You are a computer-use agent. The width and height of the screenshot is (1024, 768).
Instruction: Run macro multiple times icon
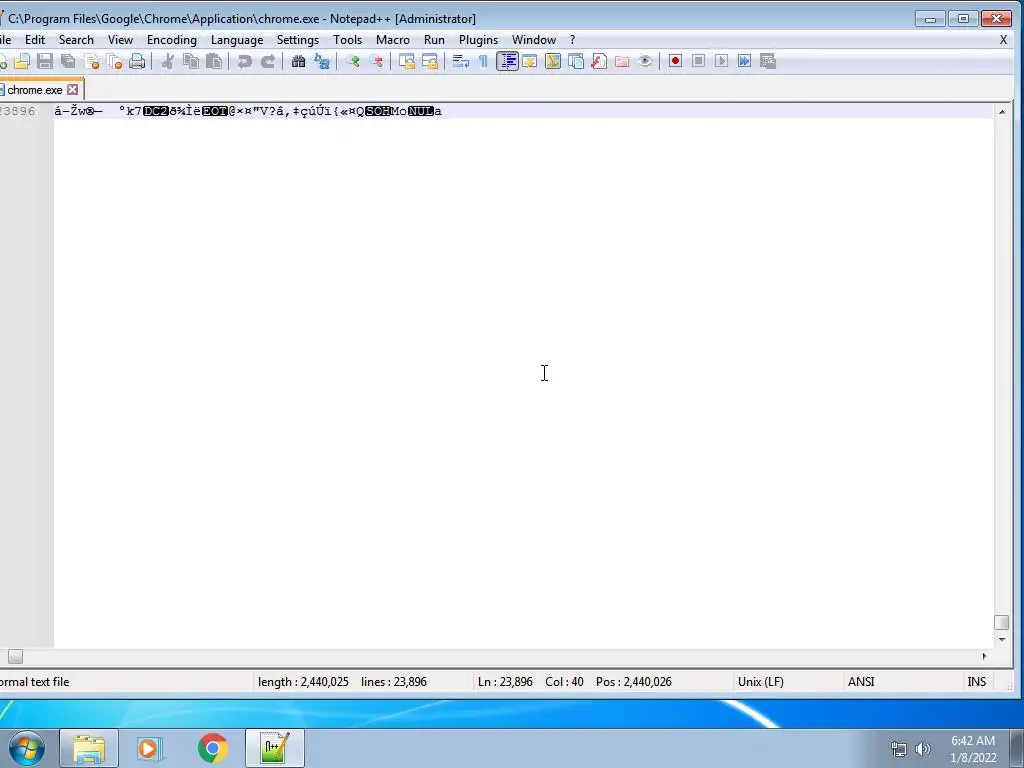click(x=744, y=61)
